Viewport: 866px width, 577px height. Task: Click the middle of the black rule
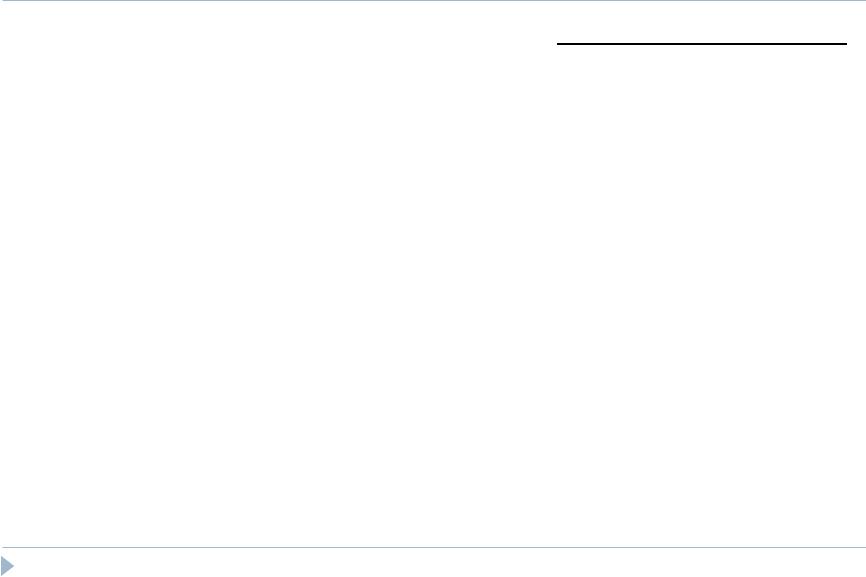[x=701, y=44]
